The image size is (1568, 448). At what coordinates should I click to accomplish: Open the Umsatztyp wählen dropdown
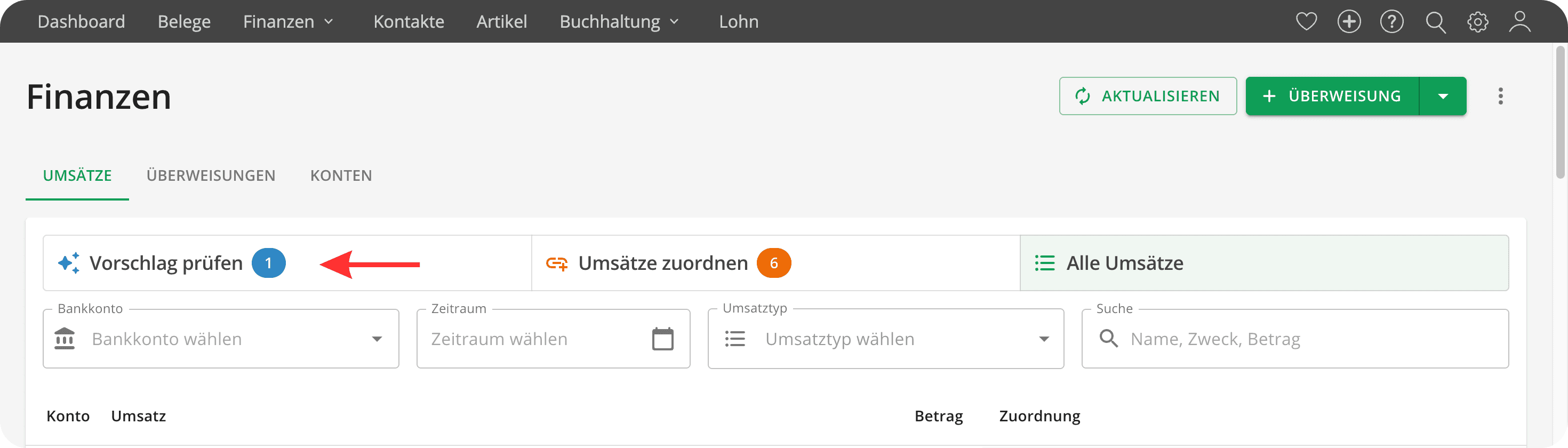(x=886, y=339)
